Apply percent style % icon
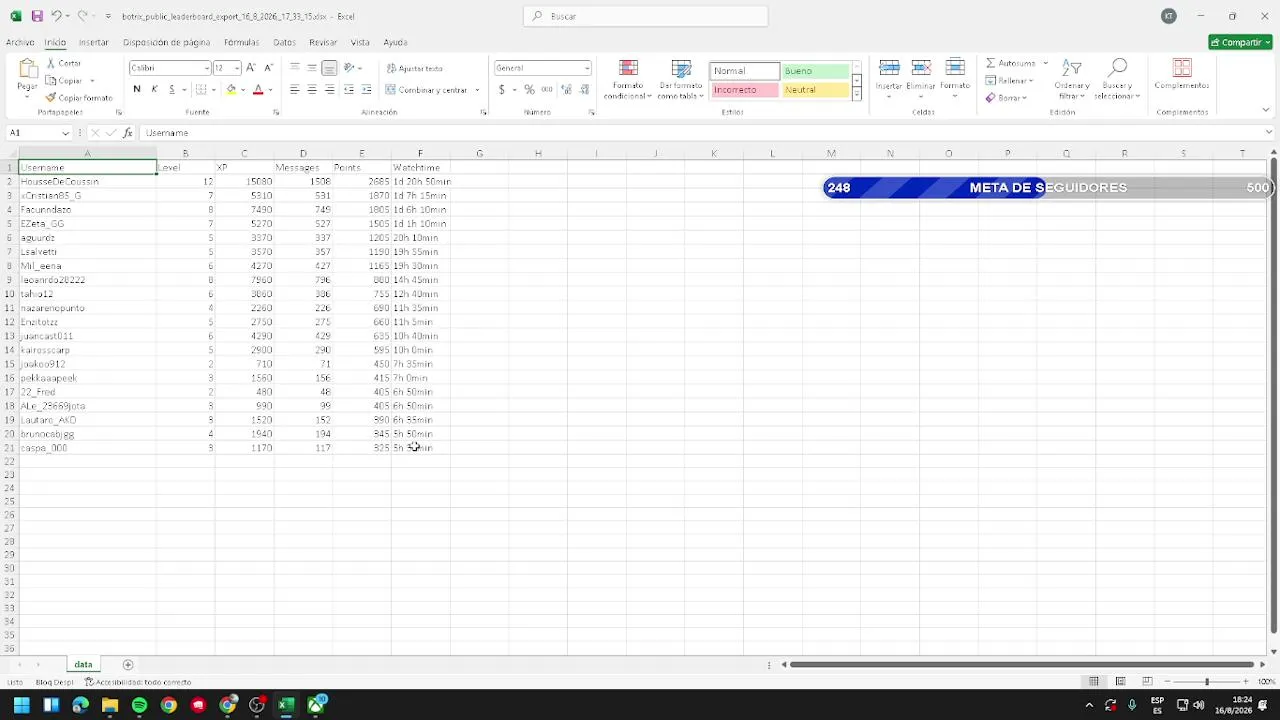This screenshot has width=1280, height=720. click(529, 90)
